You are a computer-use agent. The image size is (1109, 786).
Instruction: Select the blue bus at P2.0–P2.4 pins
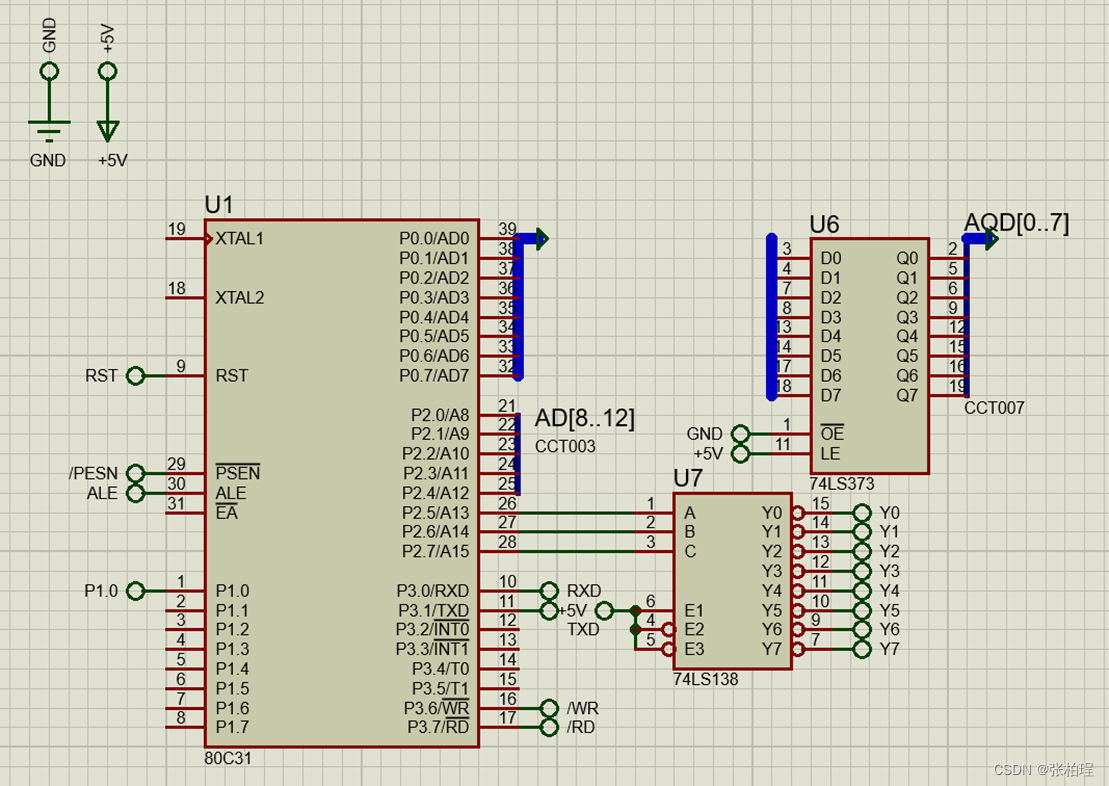click(518, 453)
